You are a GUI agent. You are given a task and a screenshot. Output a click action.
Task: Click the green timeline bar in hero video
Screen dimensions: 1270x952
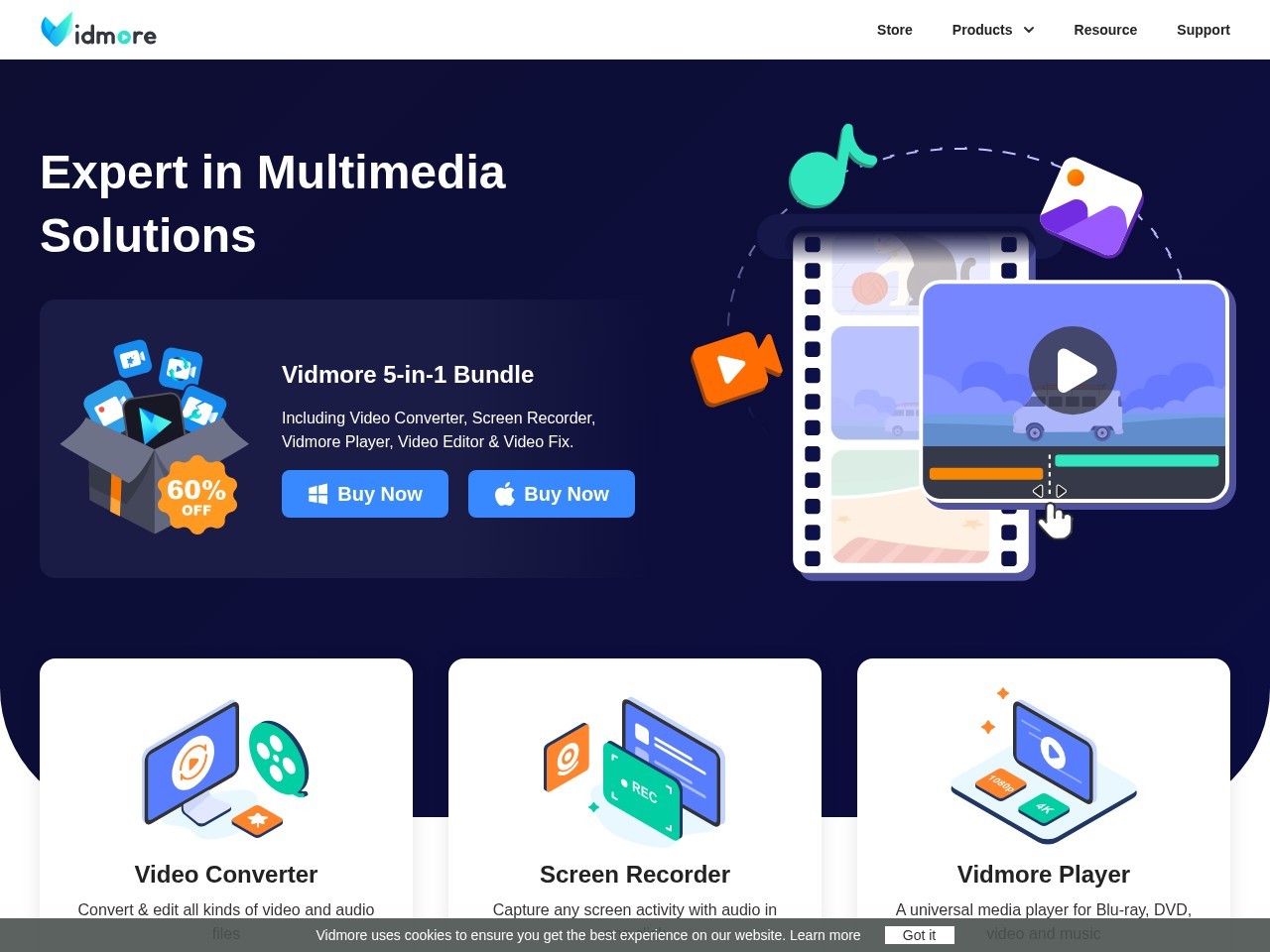[1136, 460]
